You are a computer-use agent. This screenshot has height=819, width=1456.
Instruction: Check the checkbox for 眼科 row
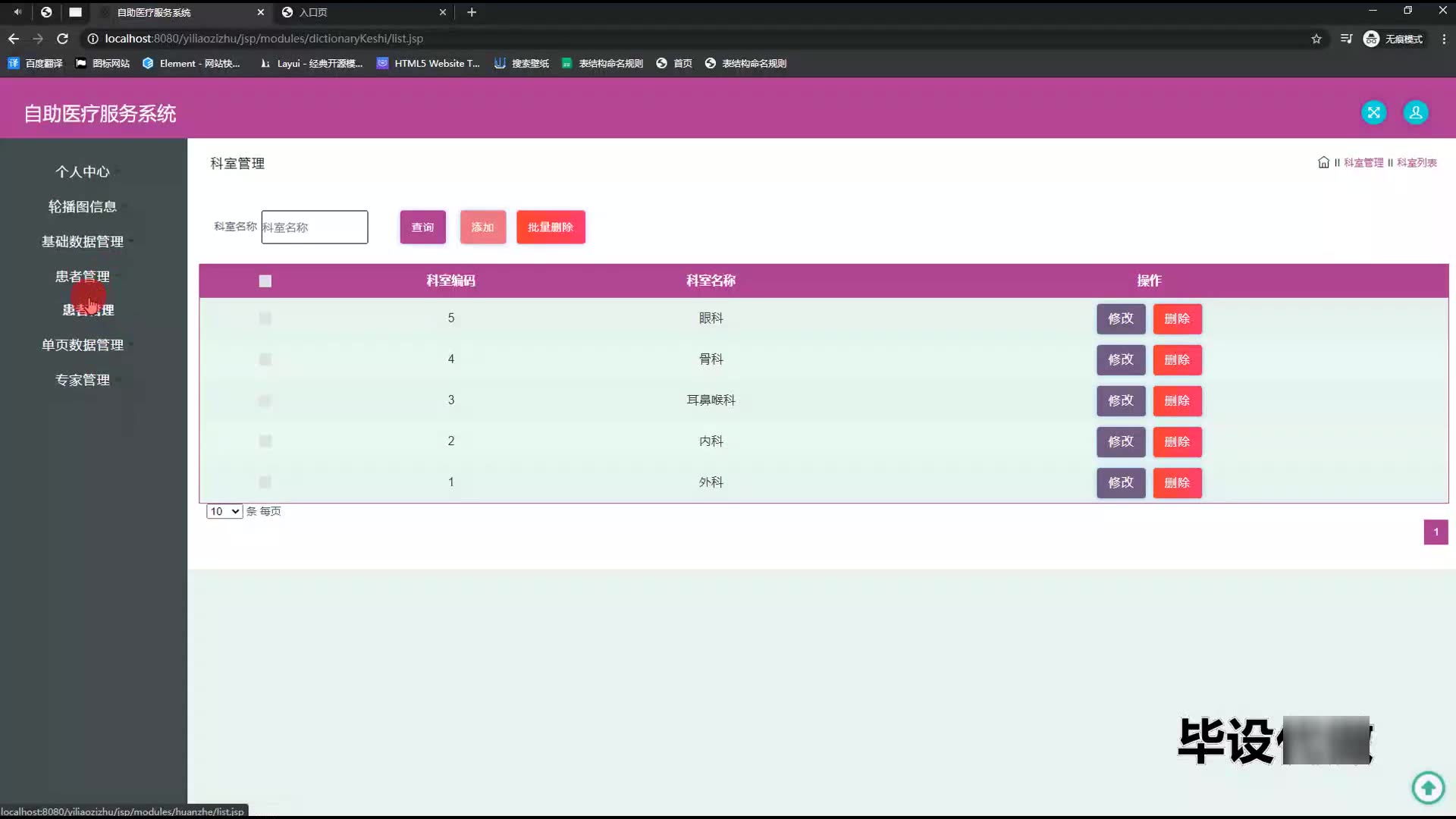pos(265,318)
